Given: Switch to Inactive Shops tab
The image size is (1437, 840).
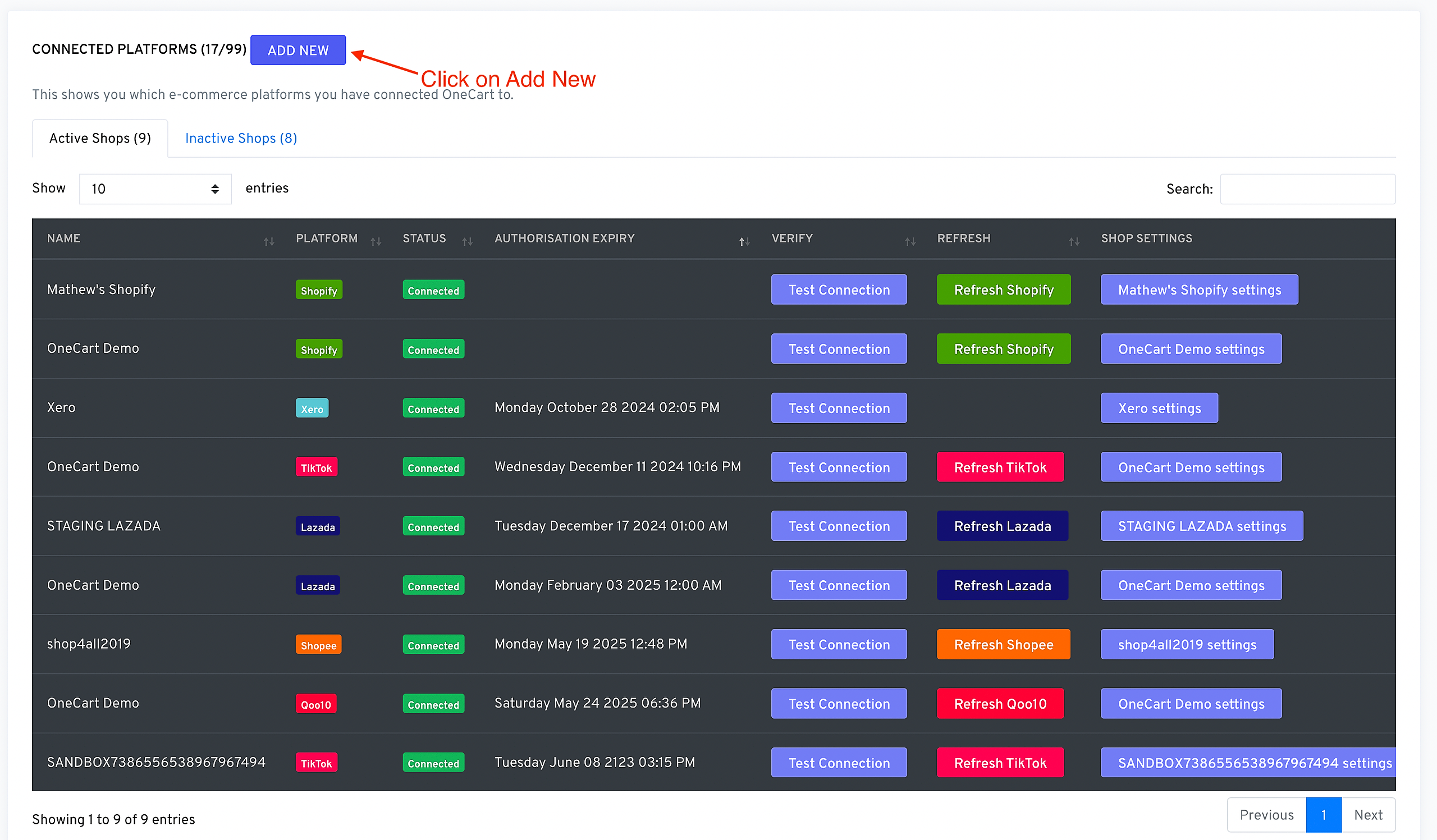Looking at the screenshot, I should point(241,139).
